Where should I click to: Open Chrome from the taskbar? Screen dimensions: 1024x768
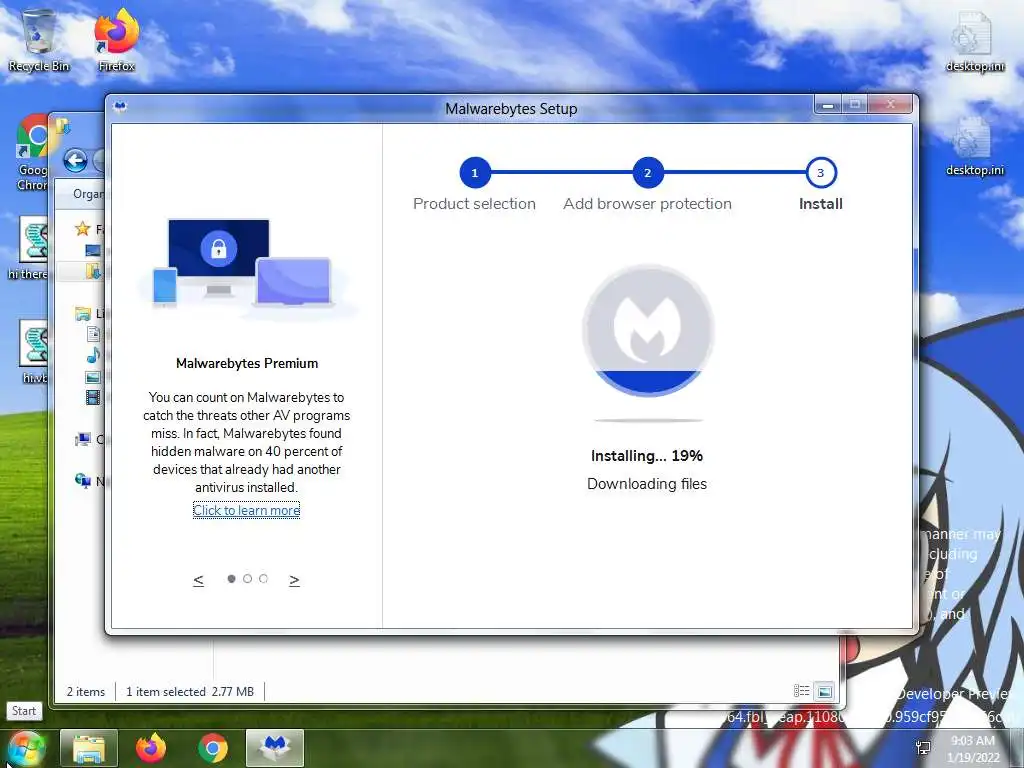(x=213, y=748)
